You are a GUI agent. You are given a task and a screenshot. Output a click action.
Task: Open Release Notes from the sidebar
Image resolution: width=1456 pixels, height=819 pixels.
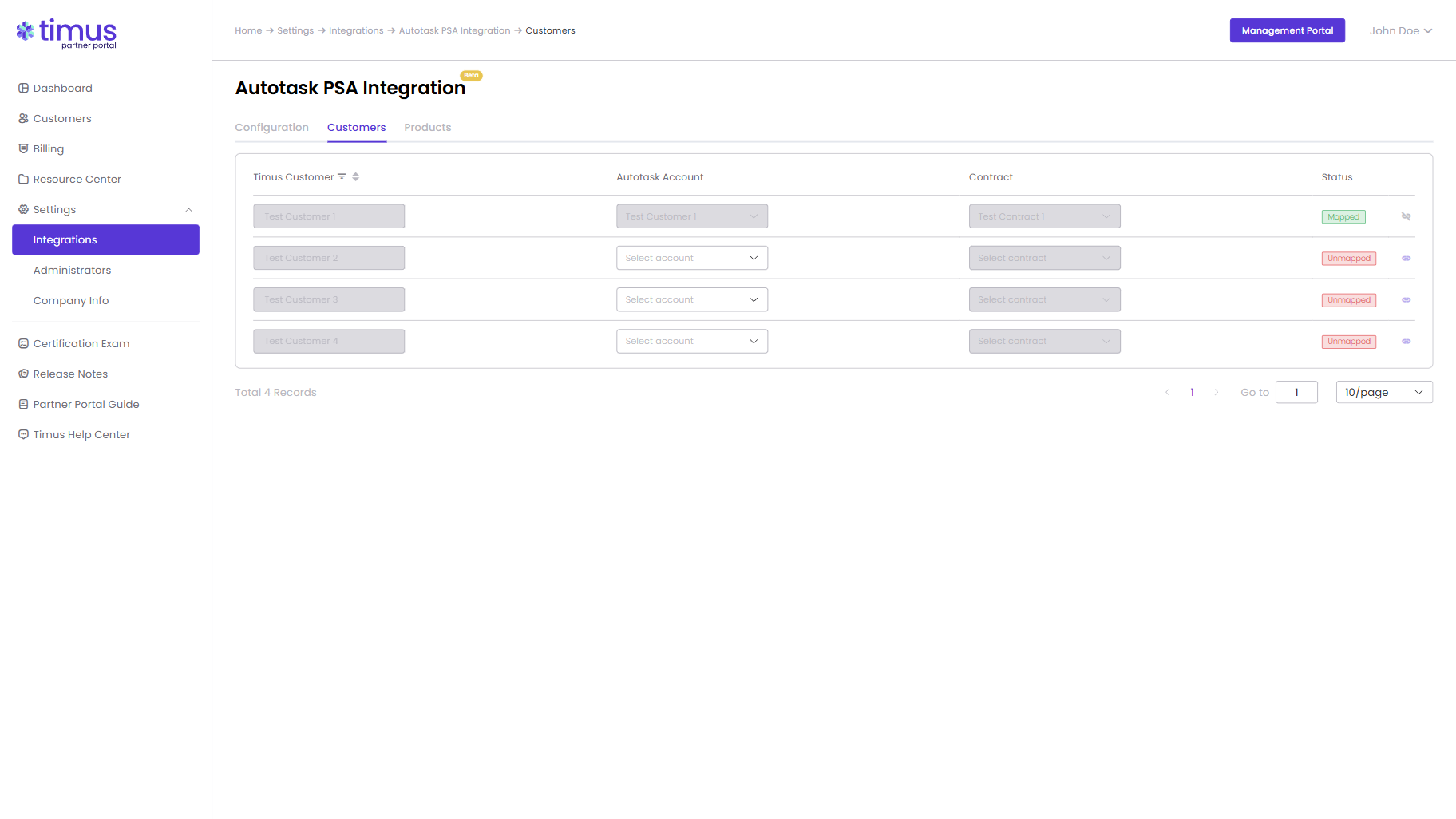[70, 374]
